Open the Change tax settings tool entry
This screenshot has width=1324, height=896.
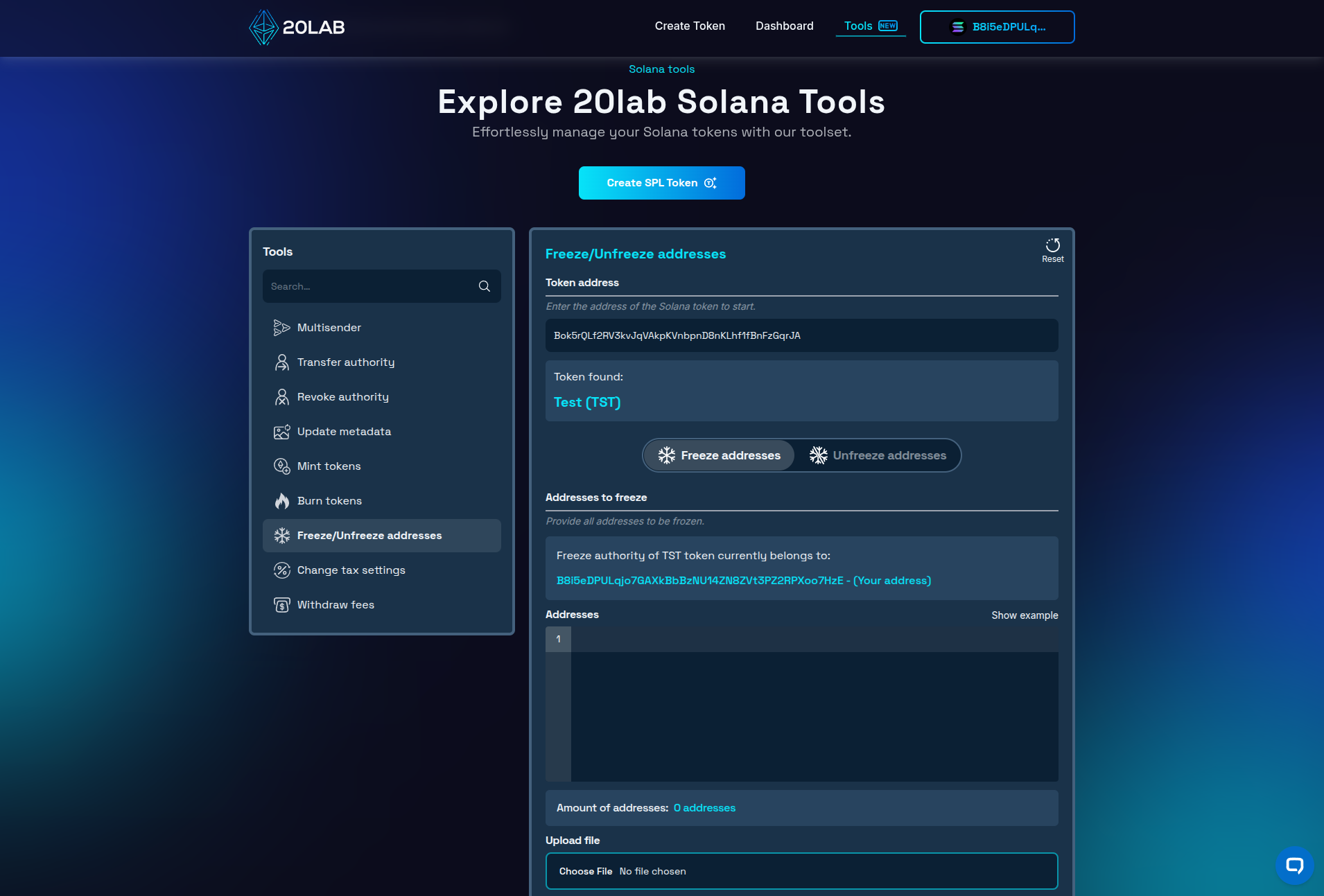point(382,570)
